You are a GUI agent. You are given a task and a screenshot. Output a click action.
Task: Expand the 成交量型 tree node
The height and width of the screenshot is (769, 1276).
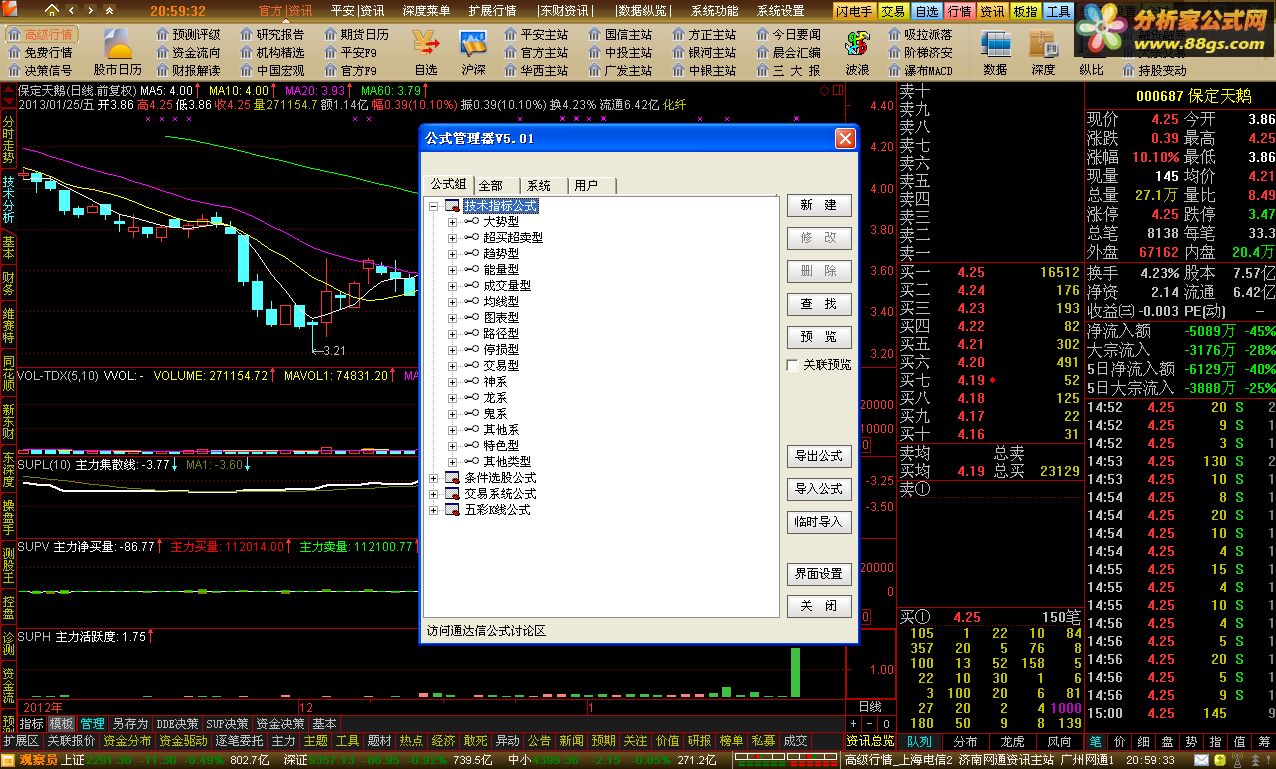(452, 286)
